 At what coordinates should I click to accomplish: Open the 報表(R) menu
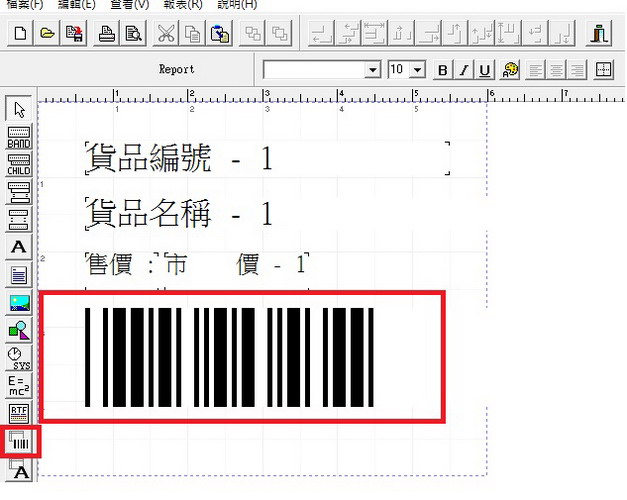(183, 5)
